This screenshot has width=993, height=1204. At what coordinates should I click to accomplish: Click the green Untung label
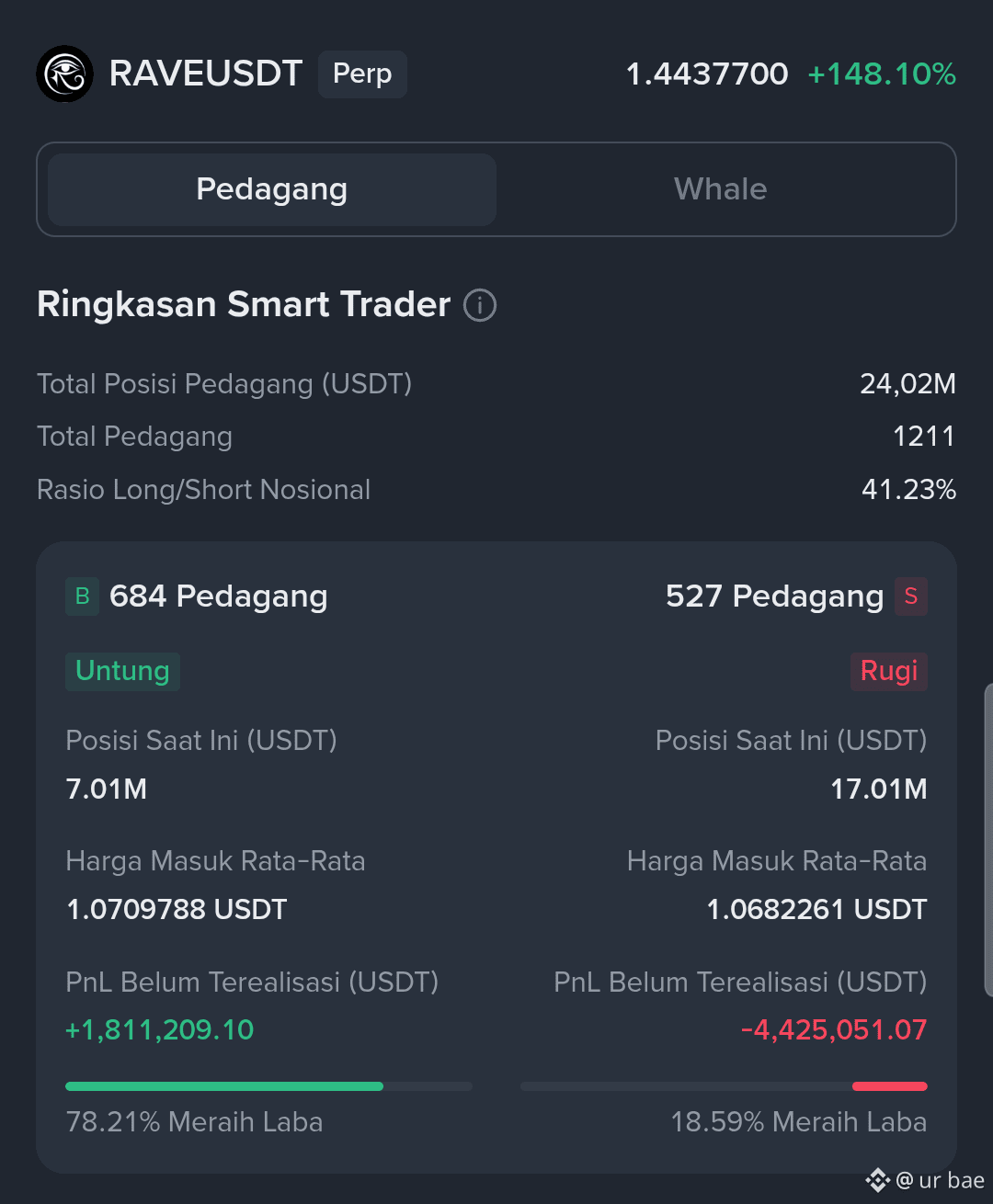[122, 671]
